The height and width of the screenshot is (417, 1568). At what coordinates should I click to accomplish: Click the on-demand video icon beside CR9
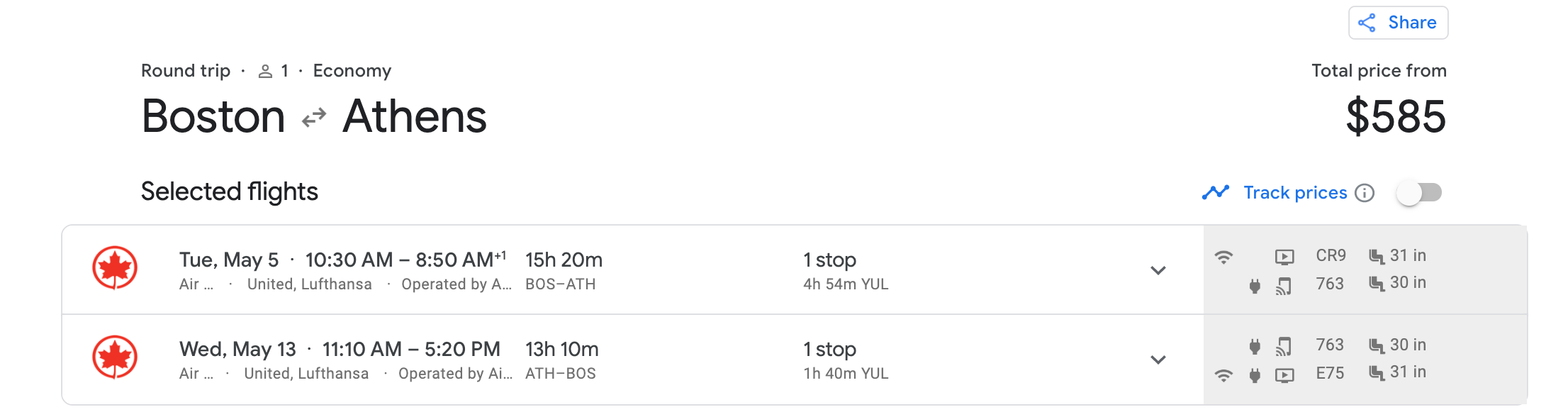tap(1284, 257)
